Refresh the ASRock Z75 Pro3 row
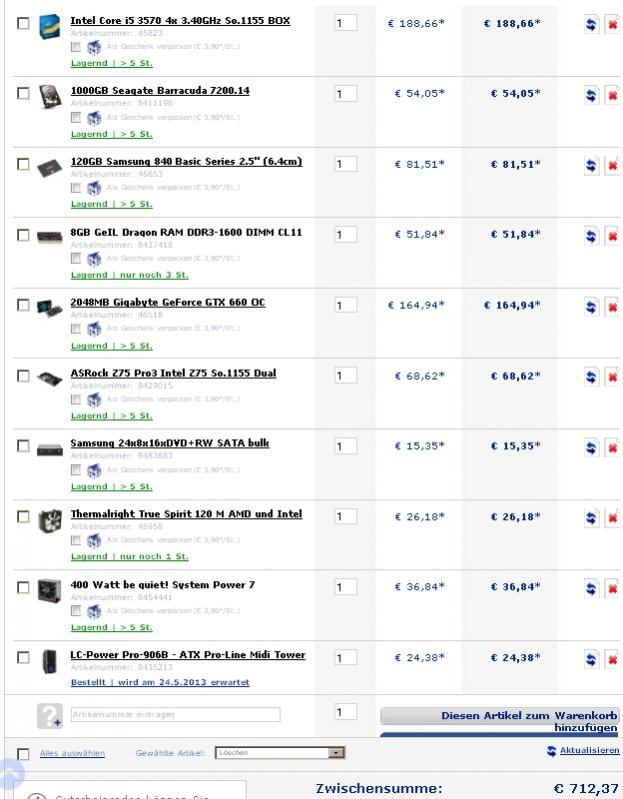Image resolution: width=623 pixels, height=799 pixels. tap(591, 377)
